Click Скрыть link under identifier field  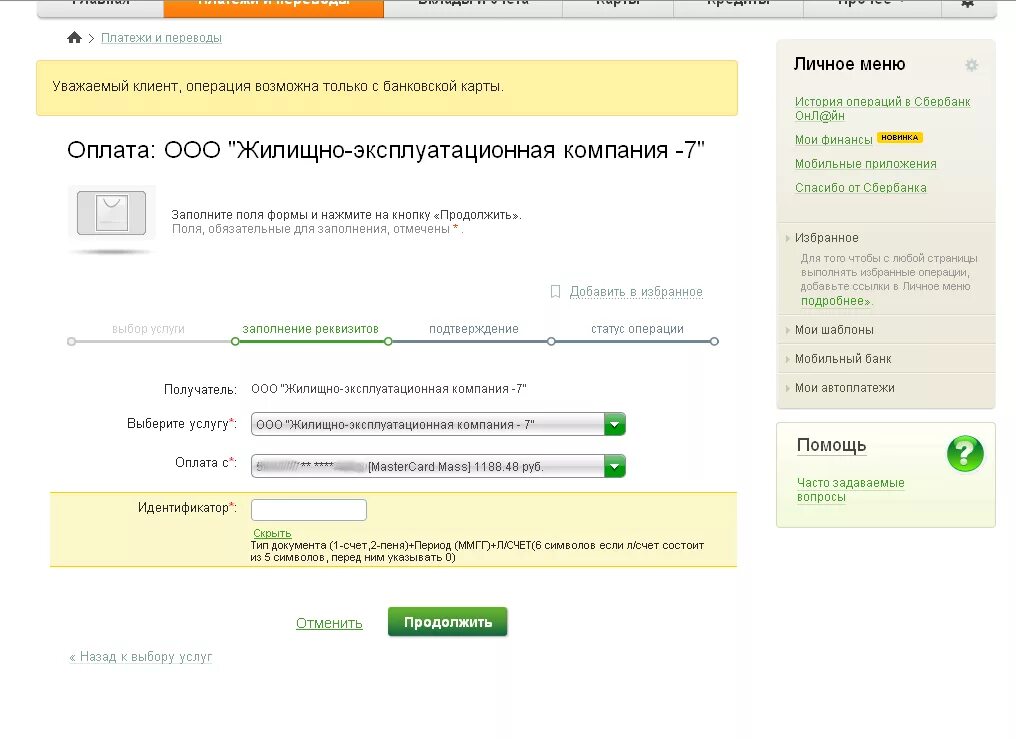(x=272, y=533)
